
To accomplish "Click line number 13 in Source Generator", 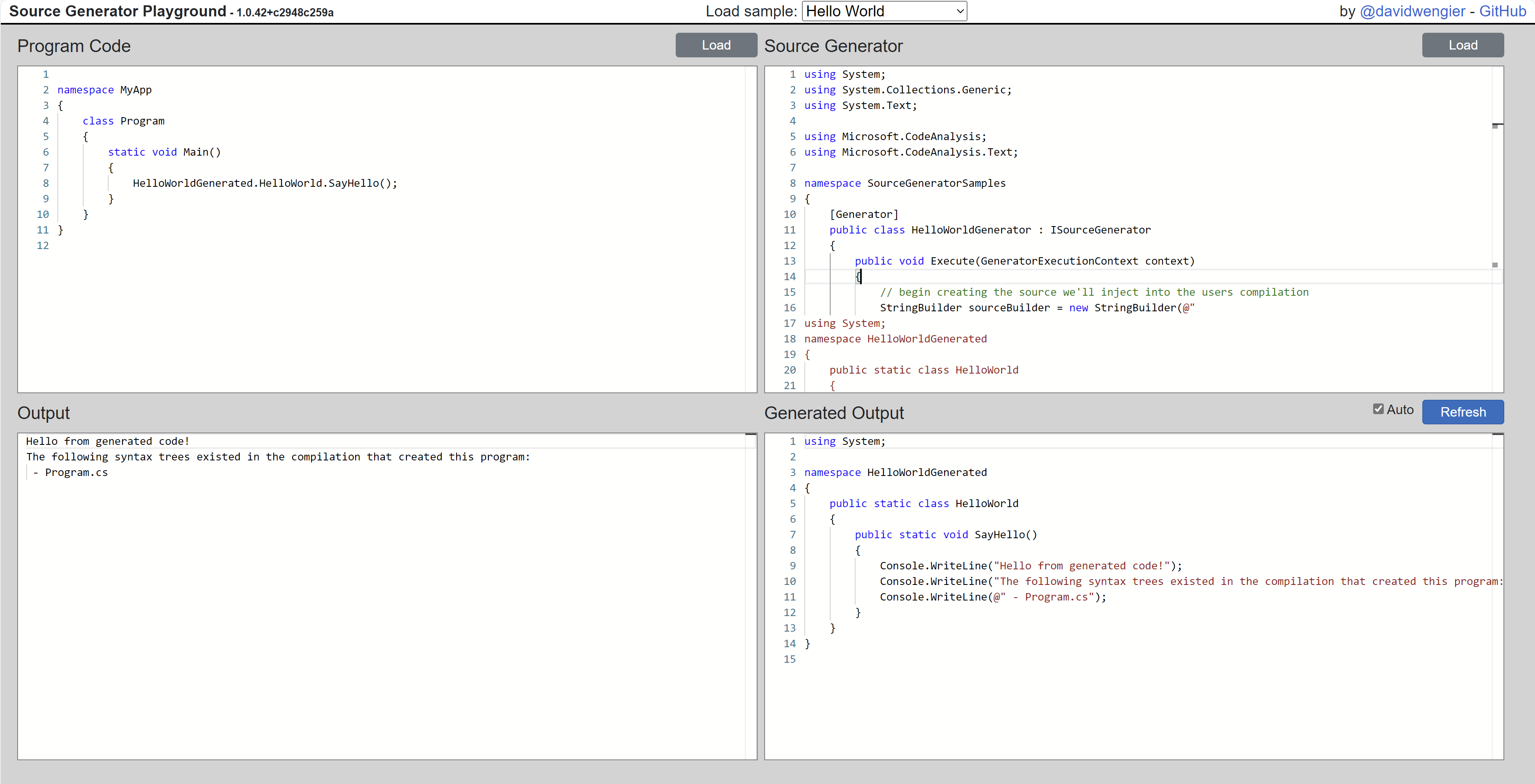I will click(790, 261).
